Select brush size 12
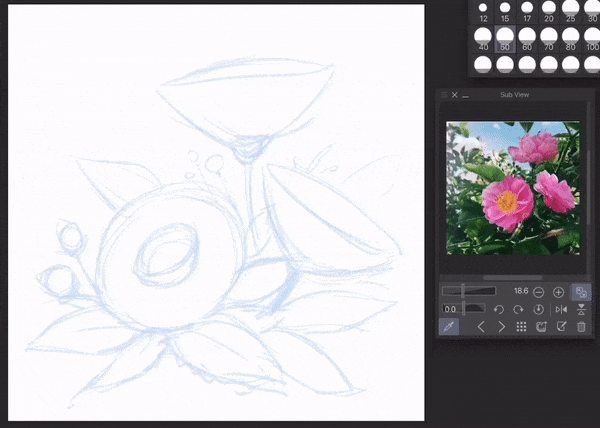This screenshot has height=428, width=600. (x=483, y=11)
